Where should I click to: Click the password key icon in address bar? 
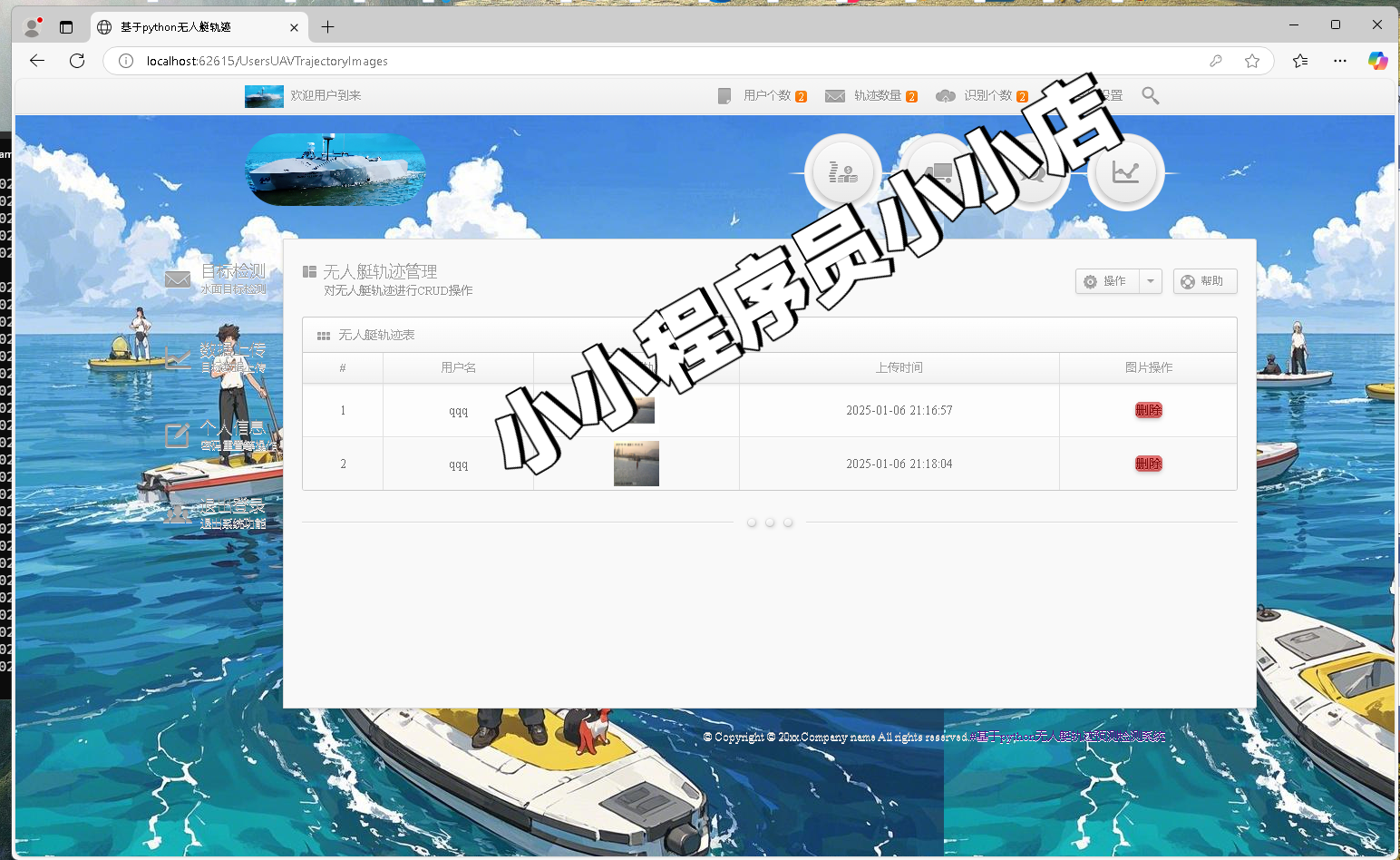click(x=1216, y=61)
